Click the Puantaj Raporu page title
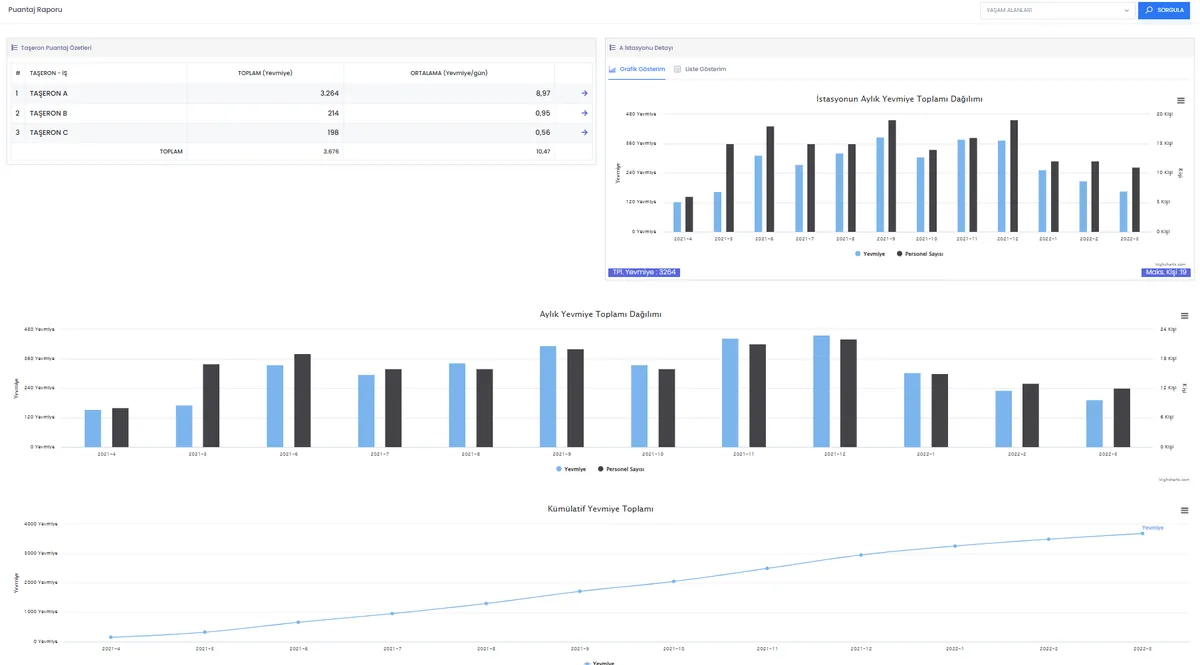 click(35, 10)
